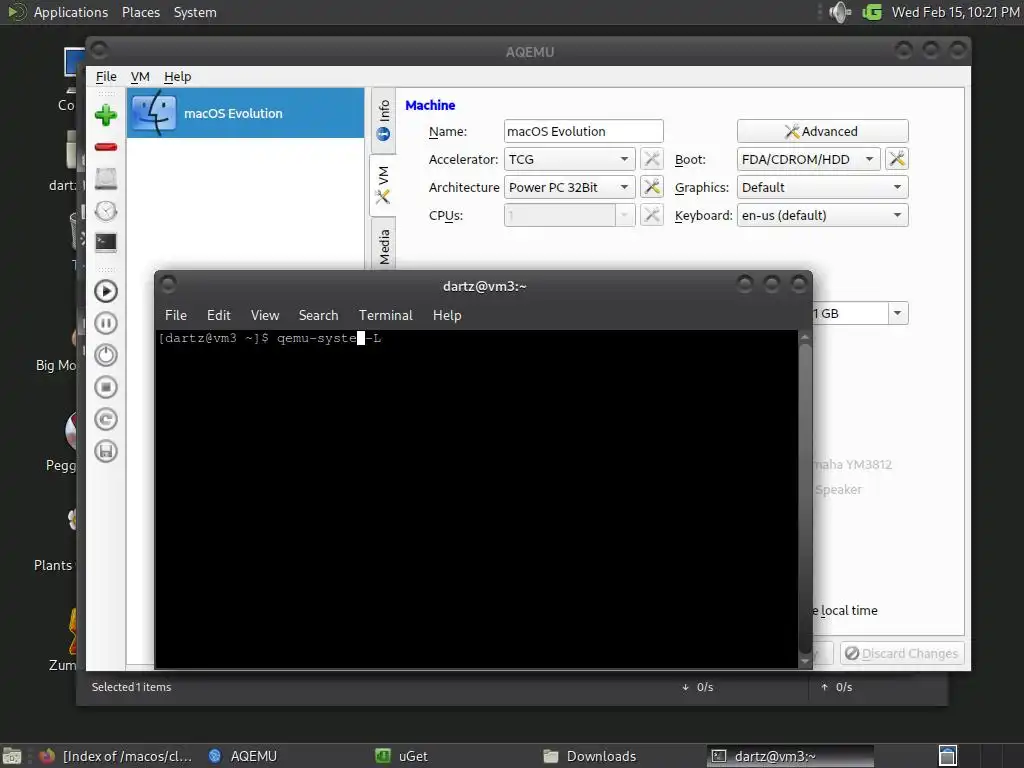Open terminal File menu
Screen dimensions: 1024x768
coord(176,315)
